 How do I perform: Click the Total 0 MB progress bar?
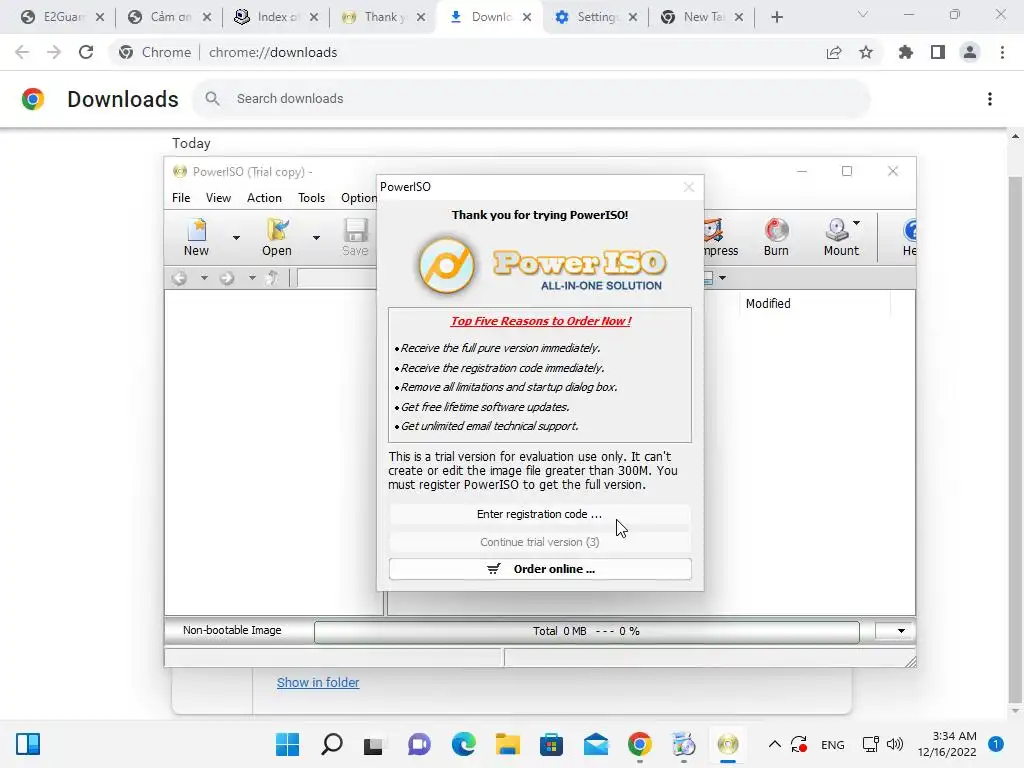pos(586,632)
